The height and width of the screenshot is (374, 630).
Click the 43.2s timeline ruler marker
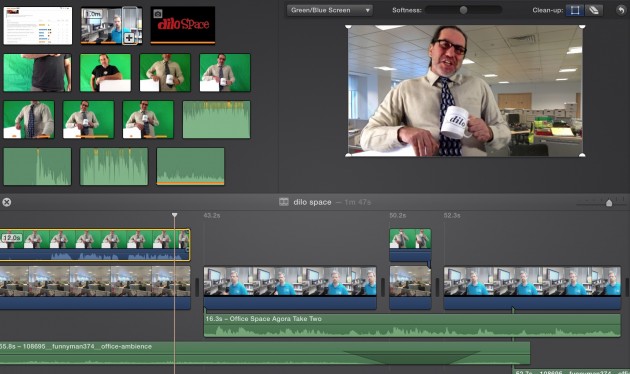212,215
